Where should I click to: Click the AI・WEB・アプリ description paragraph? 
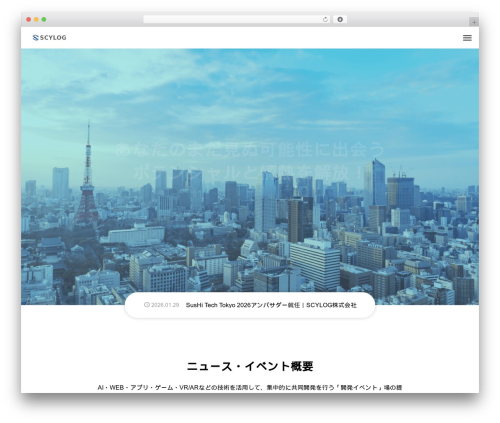point(250,388)
